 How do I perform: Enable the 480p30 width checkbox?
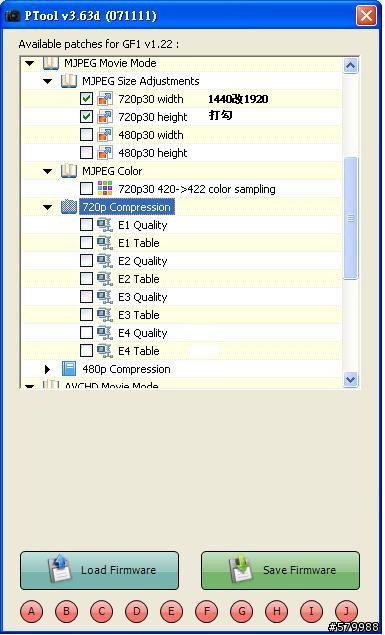86,135
